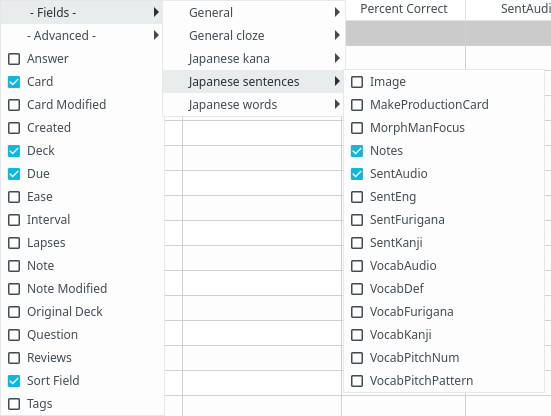551x416 pixels.
Task: Enable the Tags column
Action: click(14, 404)
